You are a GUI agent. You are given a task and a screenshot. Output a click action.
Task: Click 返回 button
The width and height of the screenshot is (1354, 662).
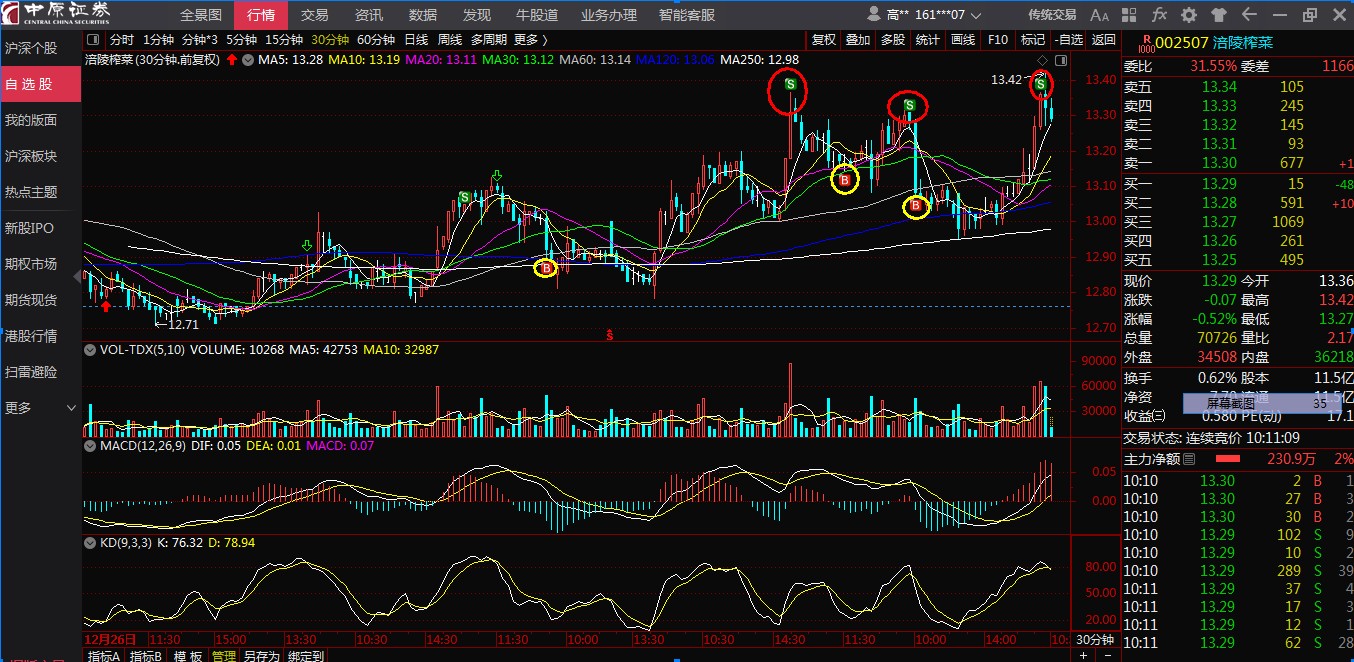coord(1103,40)
